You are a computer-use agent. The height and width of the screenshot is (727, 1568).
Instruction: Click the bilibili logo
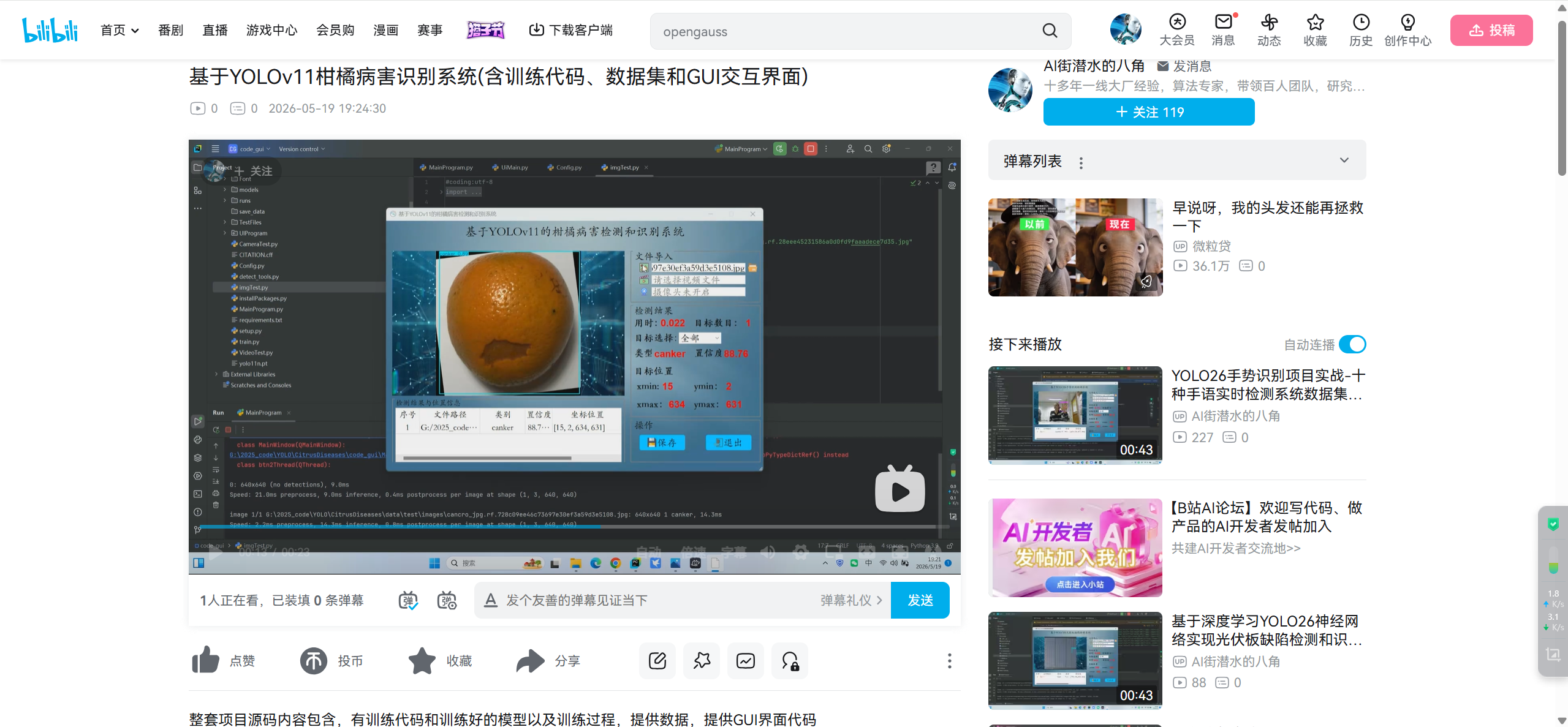coord(50,30)
